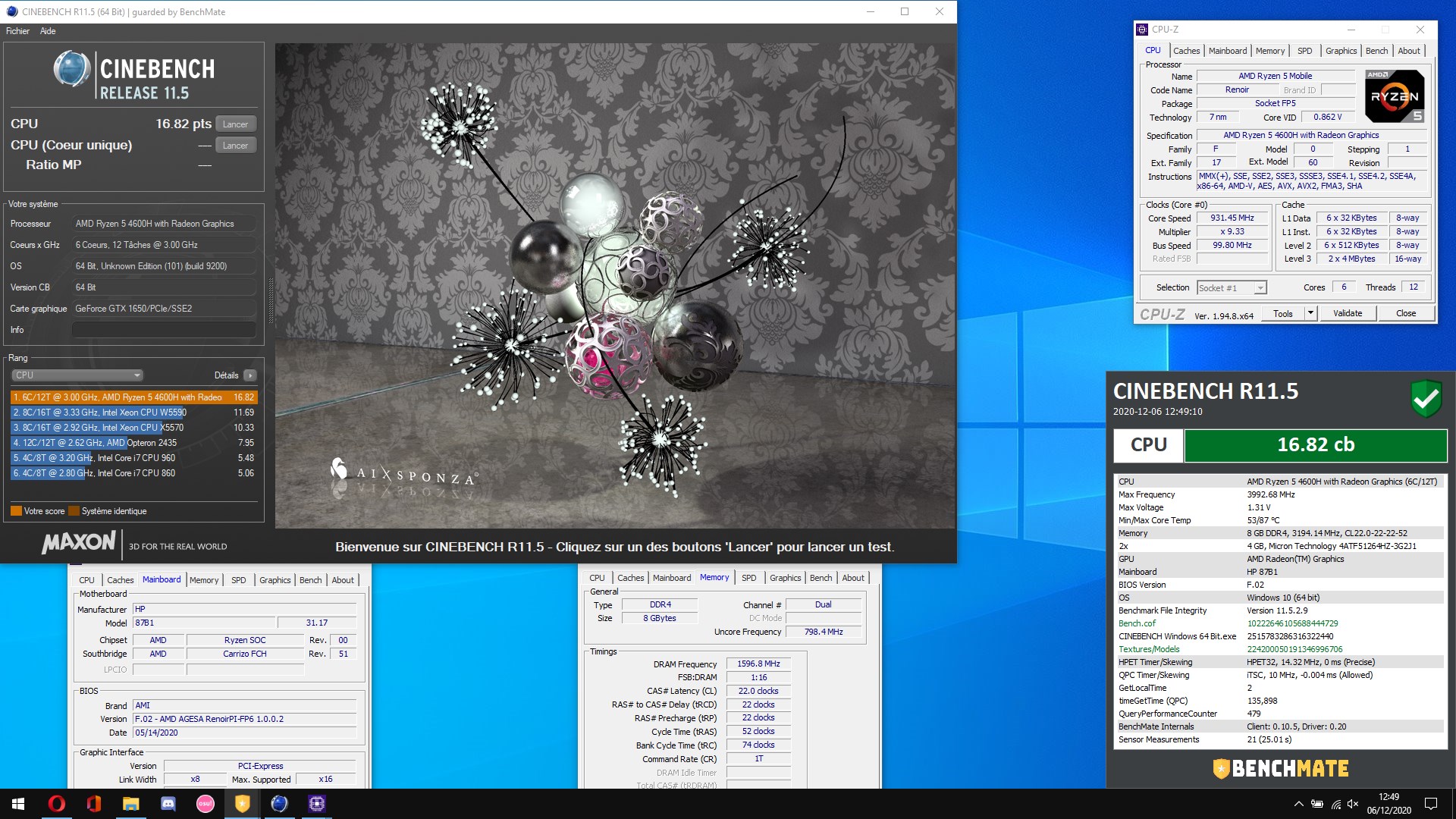Switch to Cinebench taskbar icon
The width and height of the screenshot is (1456, 819).
[x=279, y=804]
